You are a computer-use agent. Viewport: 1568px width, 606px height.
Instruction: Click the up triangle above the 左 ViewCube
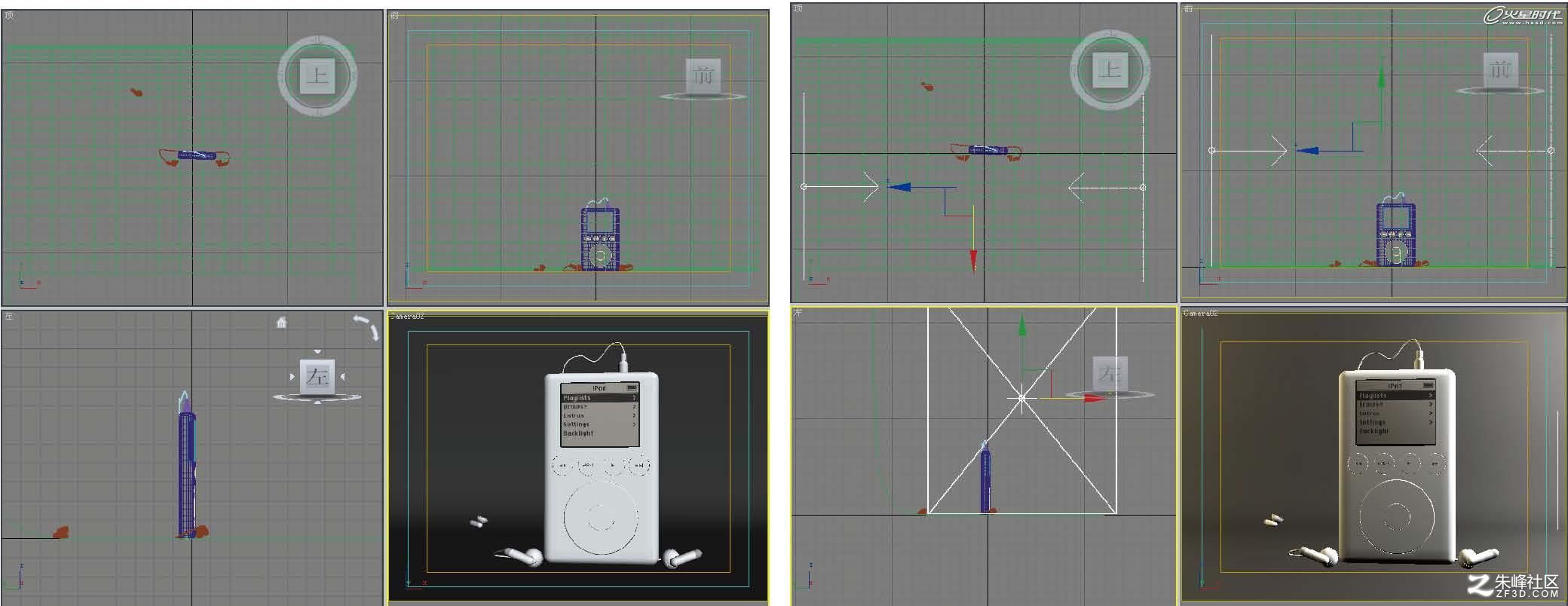[x=317, y=352]
